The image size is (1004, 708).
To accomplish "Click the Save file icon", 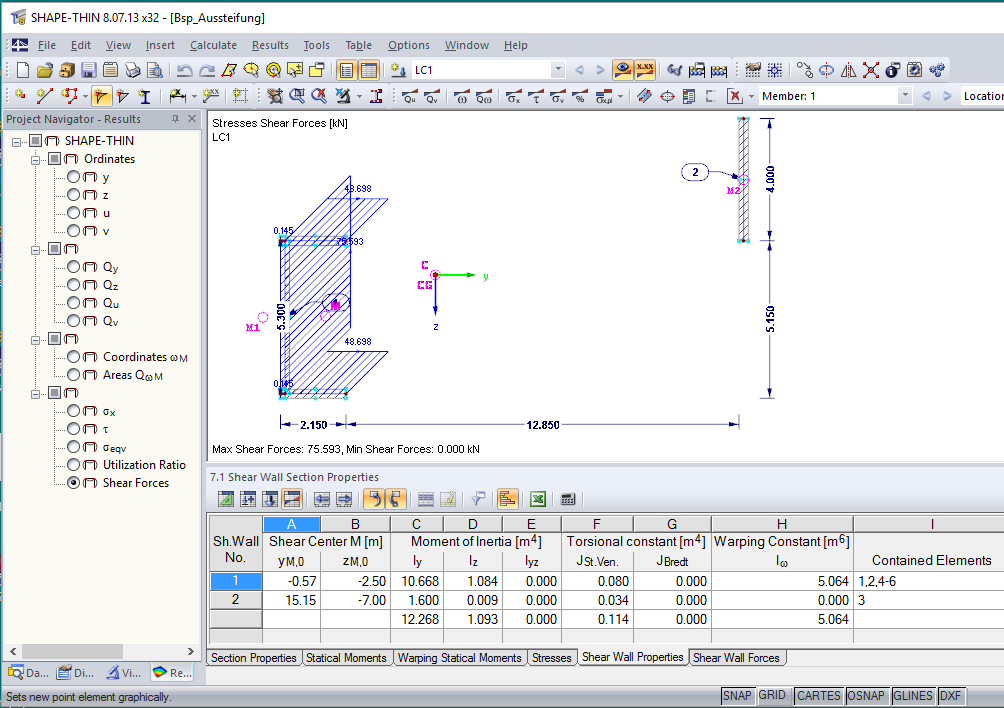I will pyautogui.click(x=88, y=70).
